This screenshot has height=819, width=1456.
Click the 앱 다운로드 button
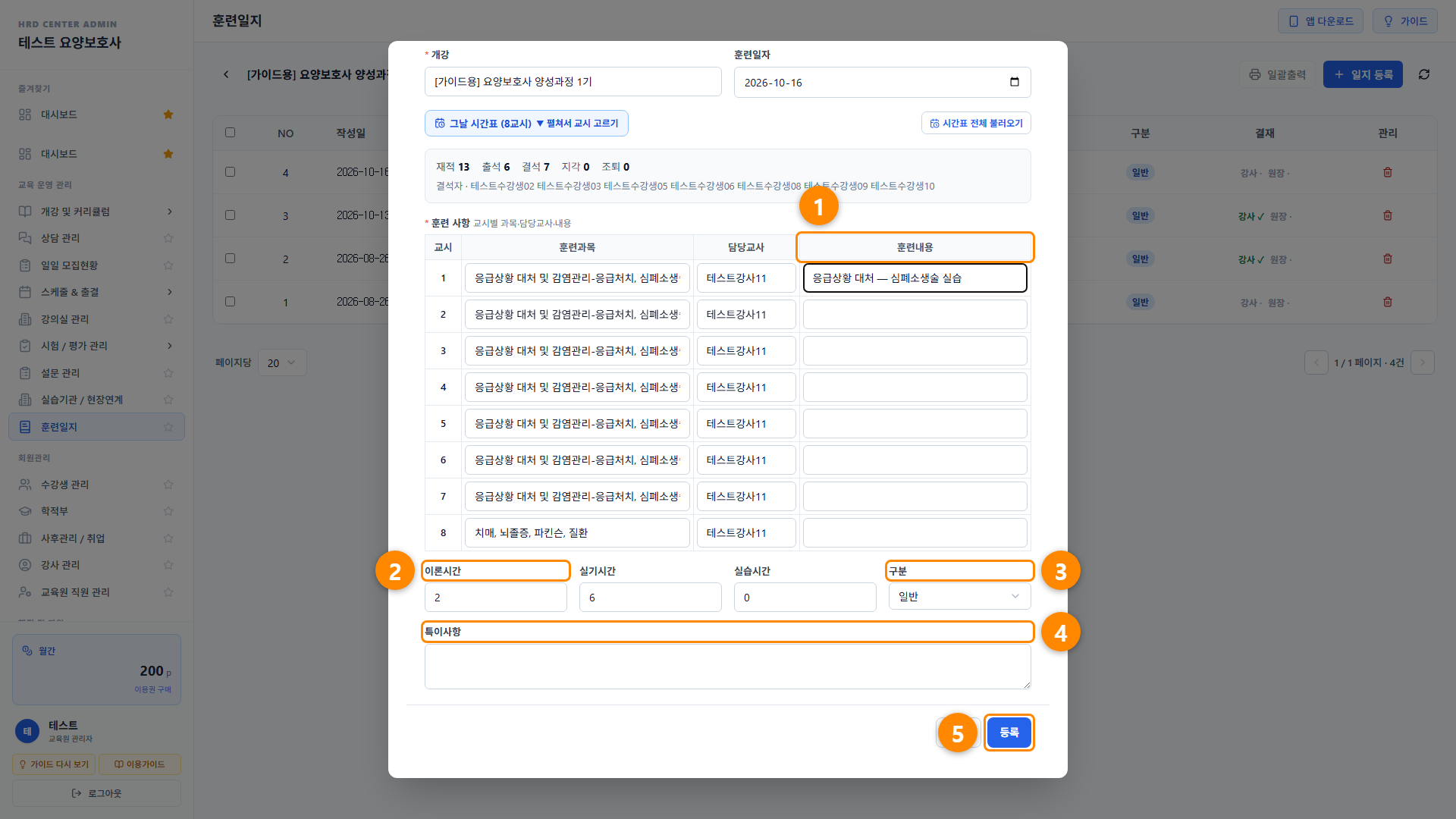[1320, 21]
